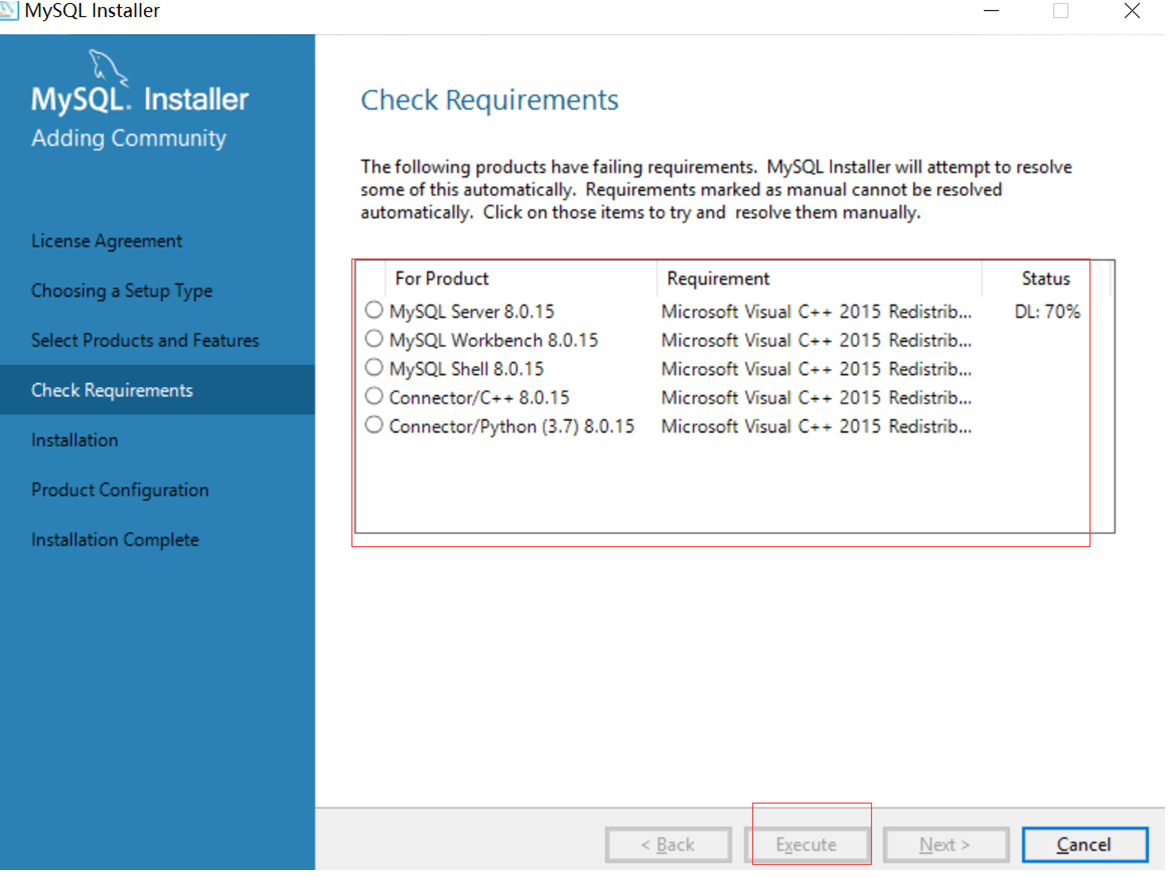Close the MySQL Installer window
The width and height of the screenshot is (1174, 878).
point(1132,10)
